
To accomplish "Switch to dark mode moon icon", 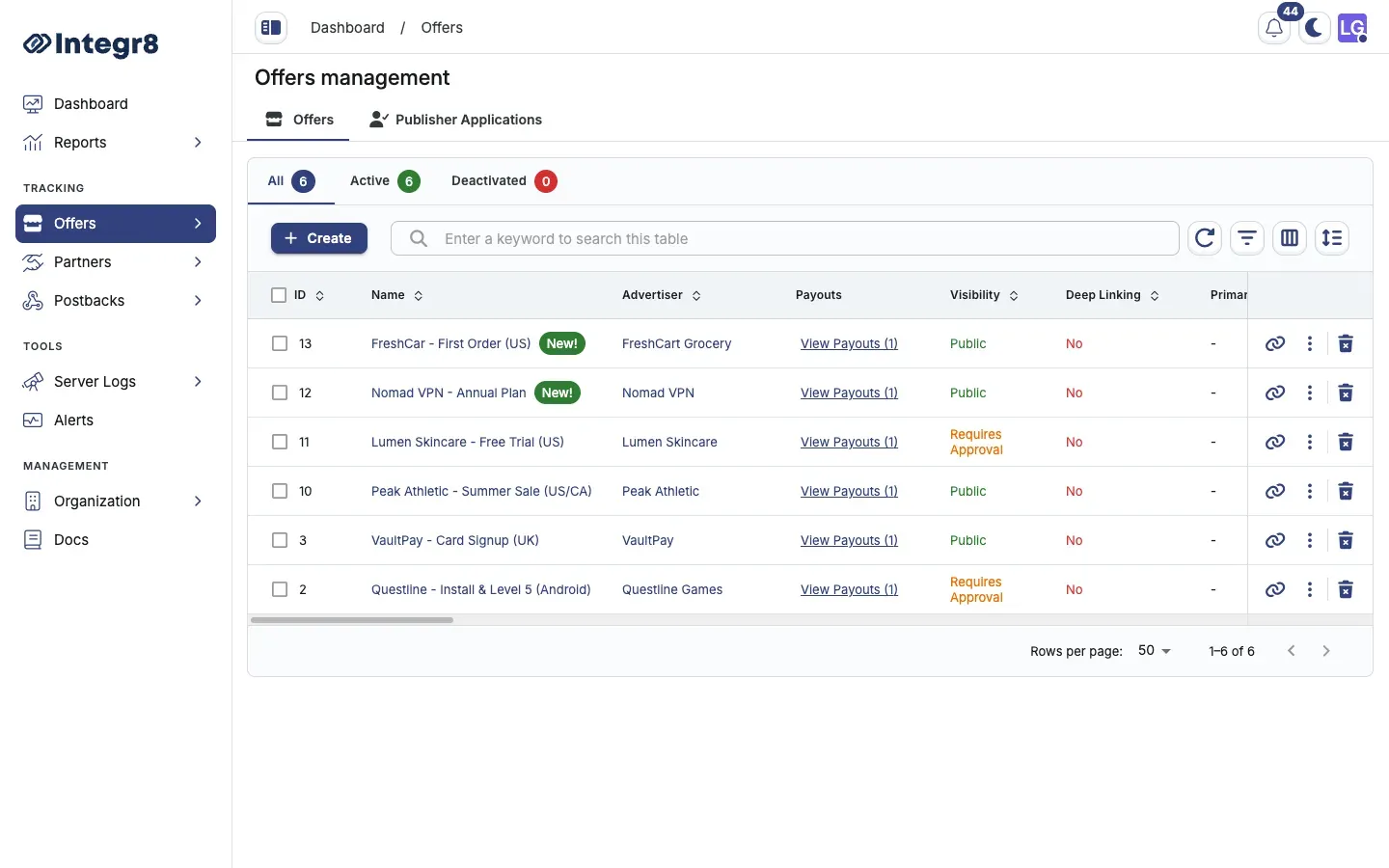I will coord(1314,28).
